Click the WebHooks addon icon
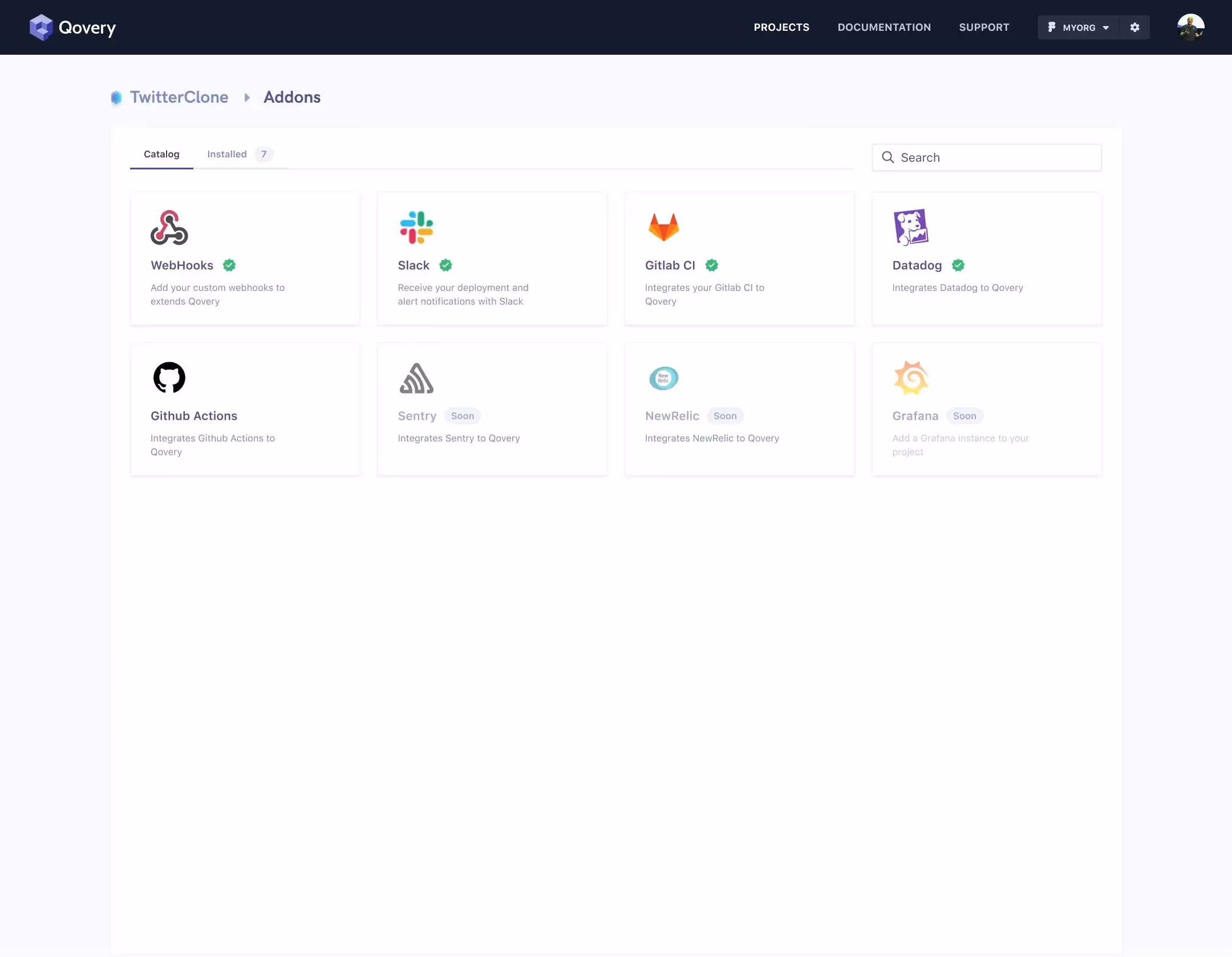 coord(169,226)
